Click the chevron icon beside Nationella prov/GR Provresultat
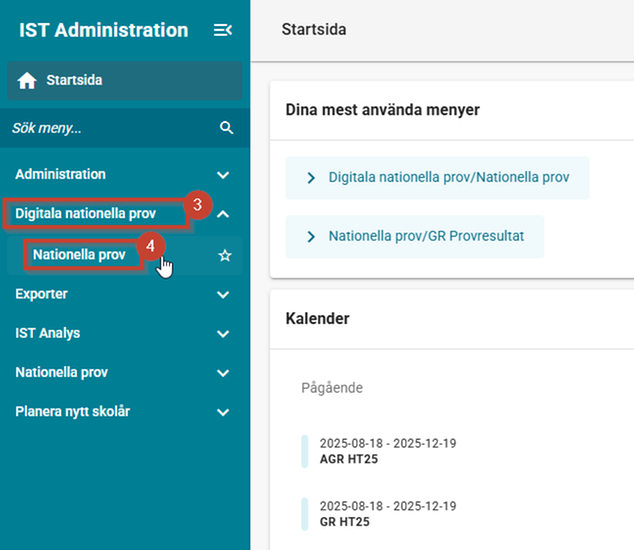The image size is (634, 550). pos(311,237)
